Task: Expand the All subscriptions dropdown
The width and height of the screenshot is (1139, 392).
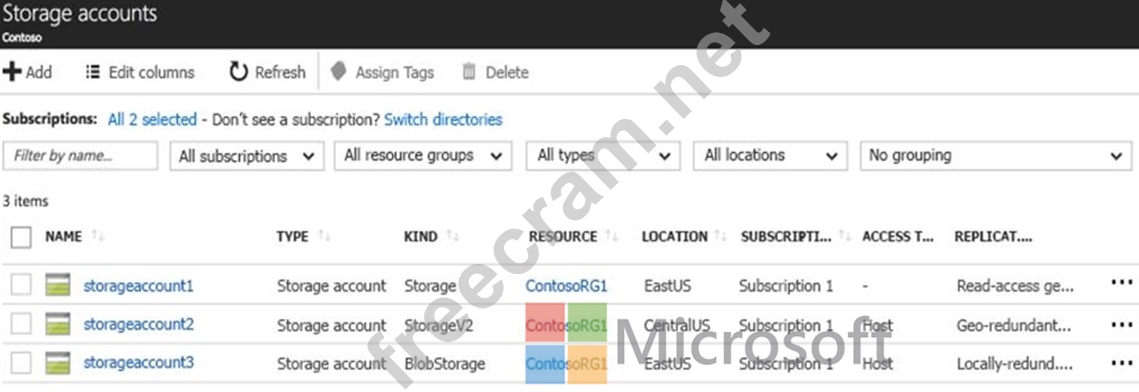Action: tap(247, 156)
